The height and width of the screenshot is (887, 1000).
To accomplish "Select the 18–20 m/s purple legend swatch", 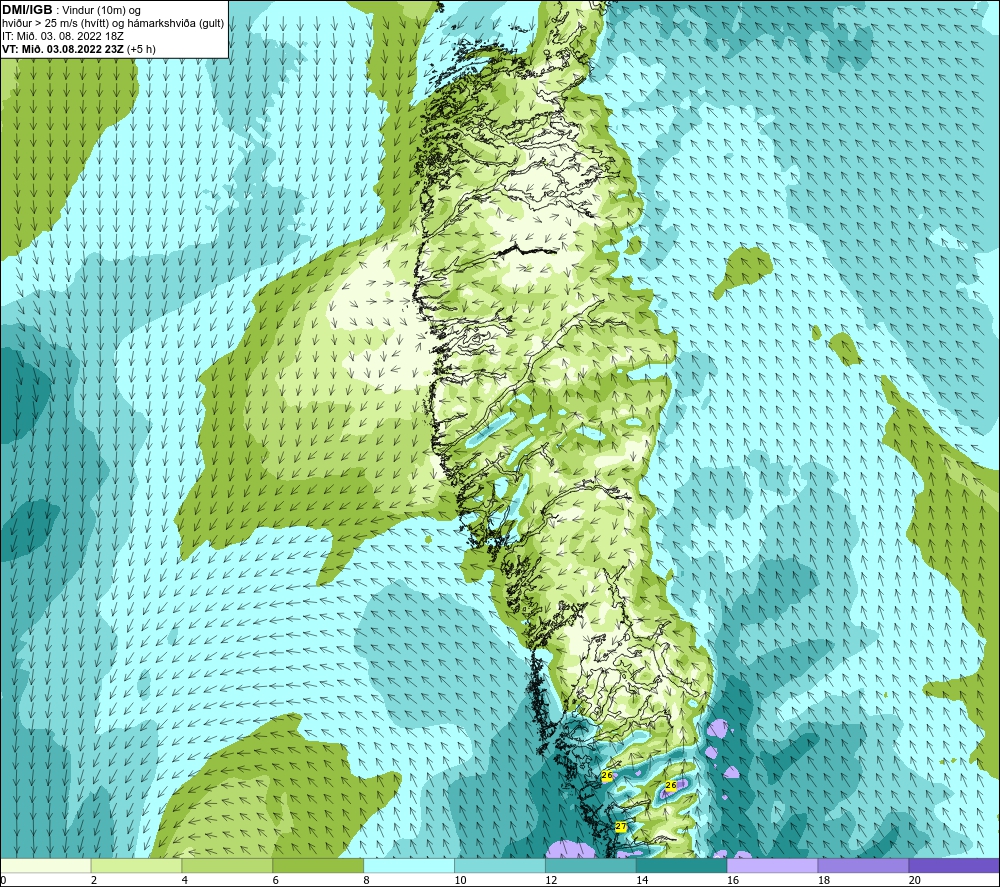I will pos(863,865).
